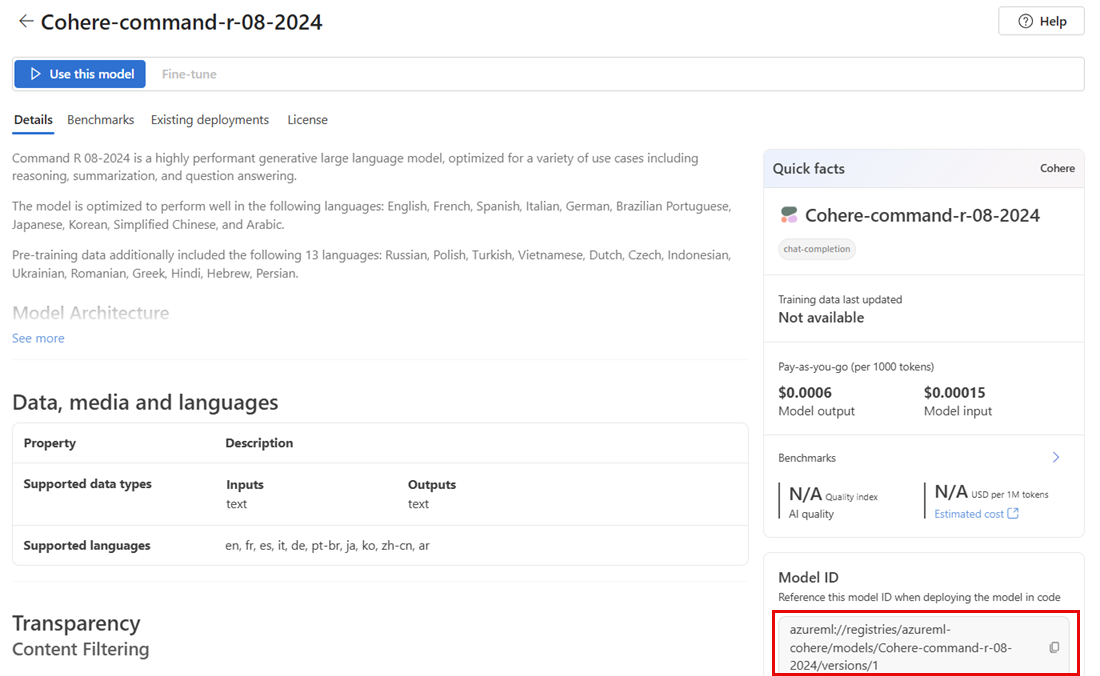The width and height of the screenshot is (1100, 676).
Task: Click the Quick facts heading
Action: pos(808,168)
